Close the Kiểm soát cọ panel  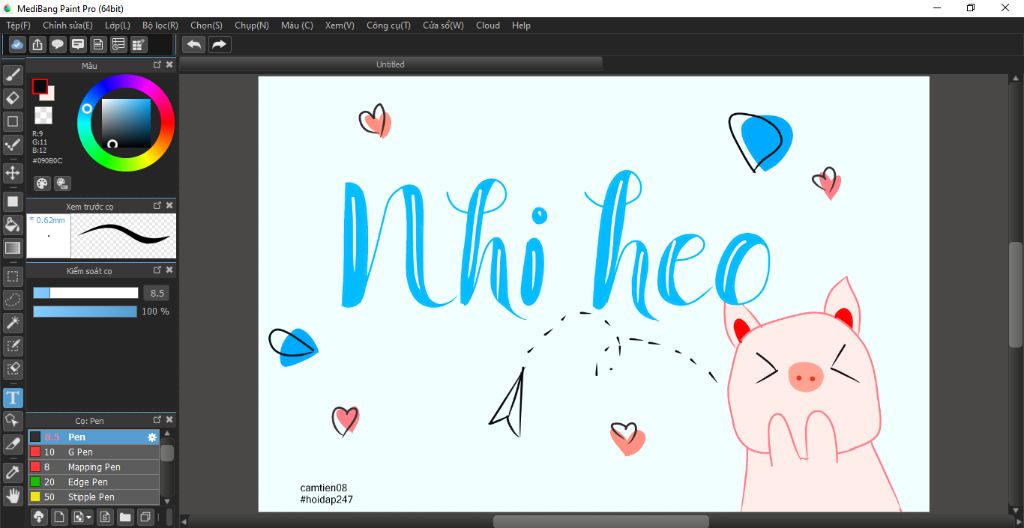[170, 269]
